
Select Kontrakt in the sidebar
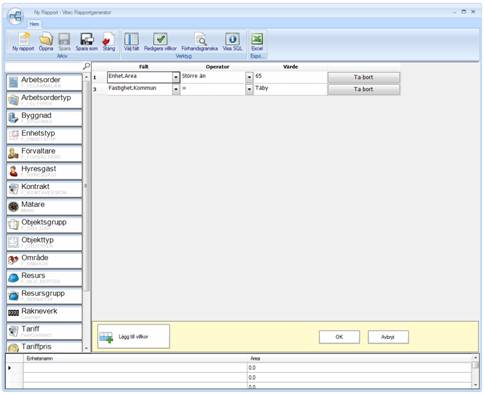(44, 189)
